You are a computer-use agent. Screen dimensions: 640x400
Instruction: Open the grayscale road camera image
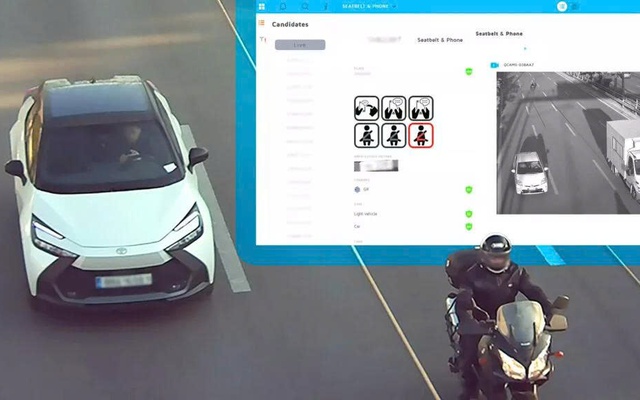coord(567,142)
